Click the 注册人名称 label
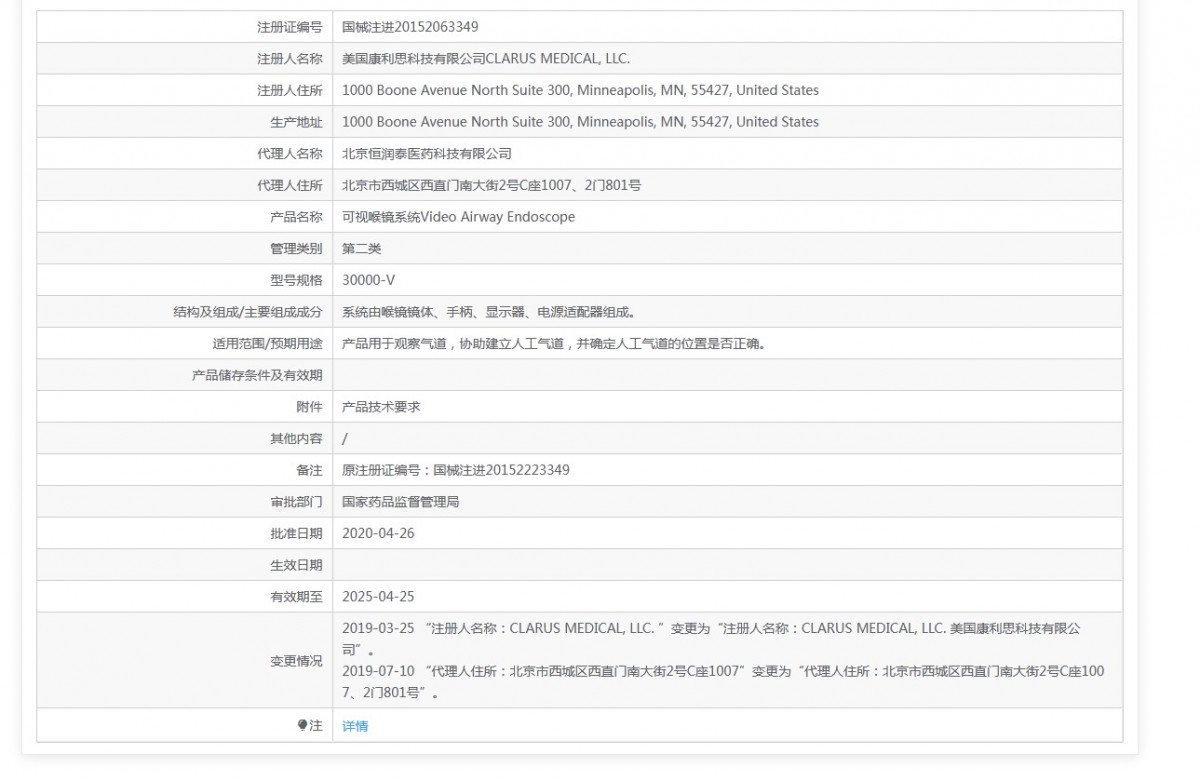Image resolution: width=1200 pixels, height=781 pixels. pos(290,59)
